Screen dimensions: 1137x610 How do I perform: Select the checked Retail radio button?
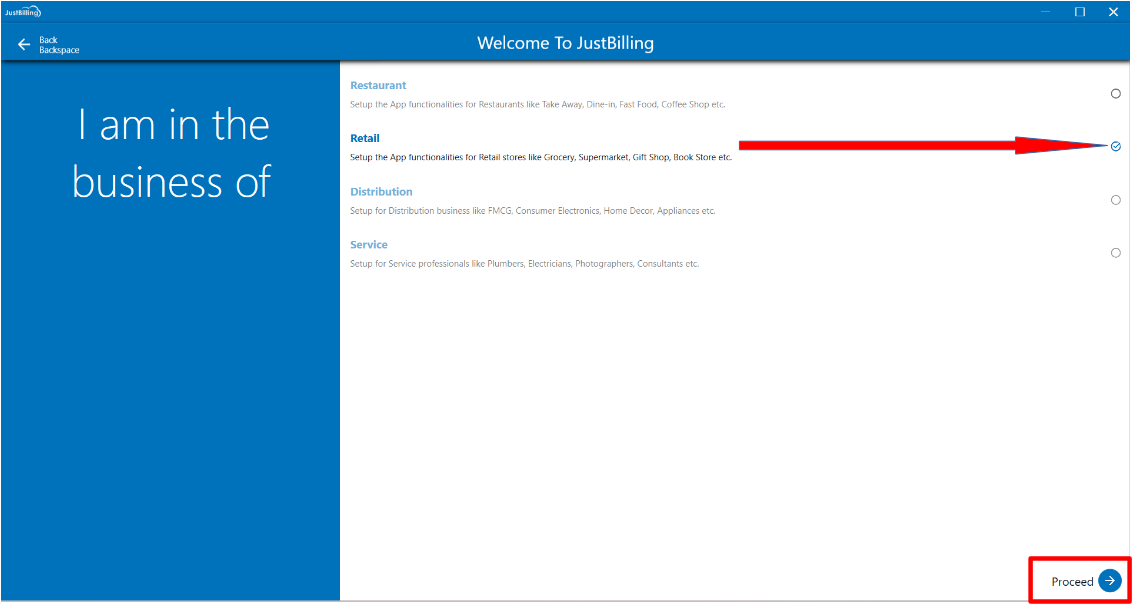pyautogui.click(x=1116, y=146)
